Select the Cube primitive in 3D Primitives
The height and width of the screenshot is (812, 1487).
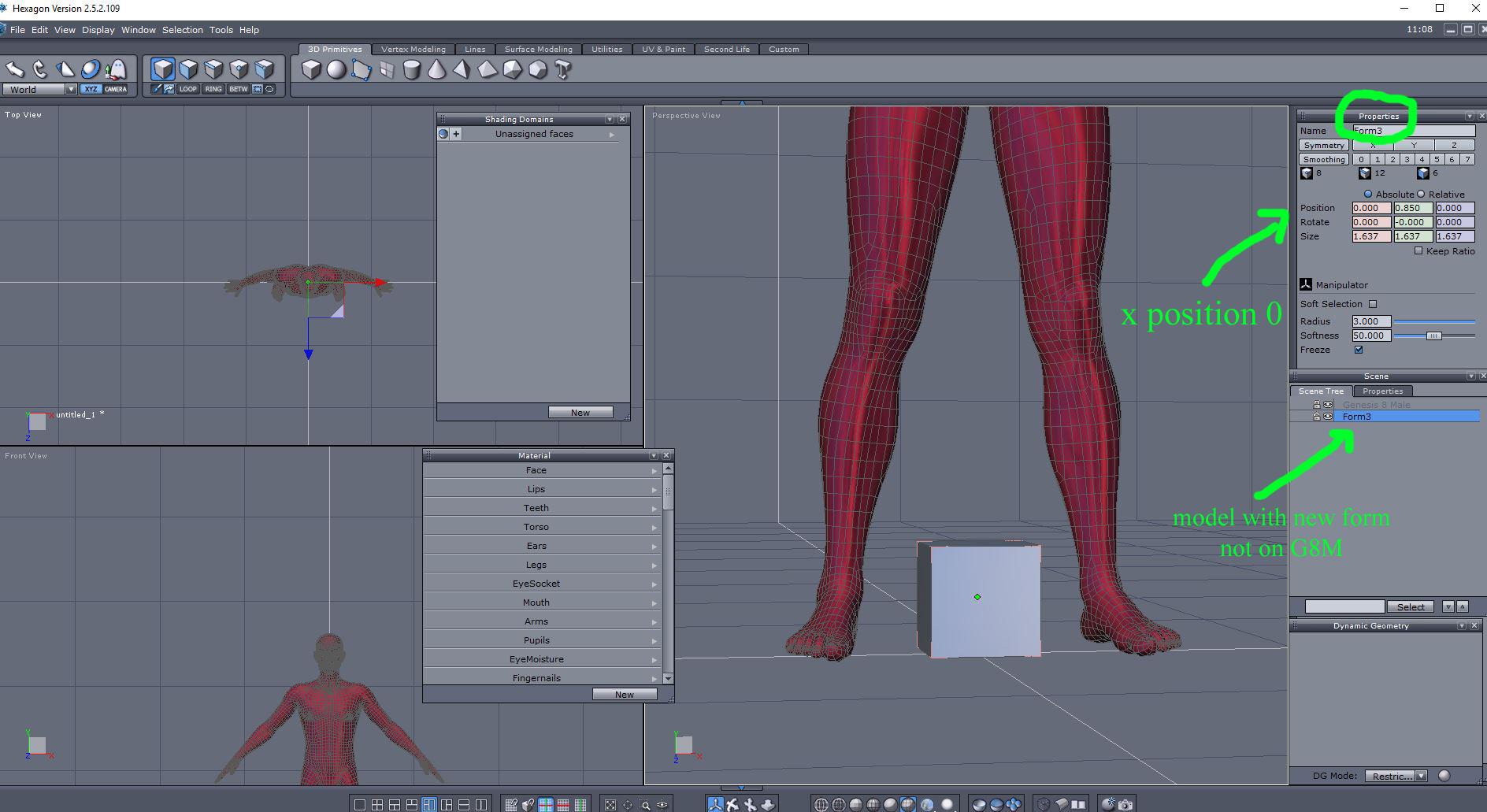(312, 69)
